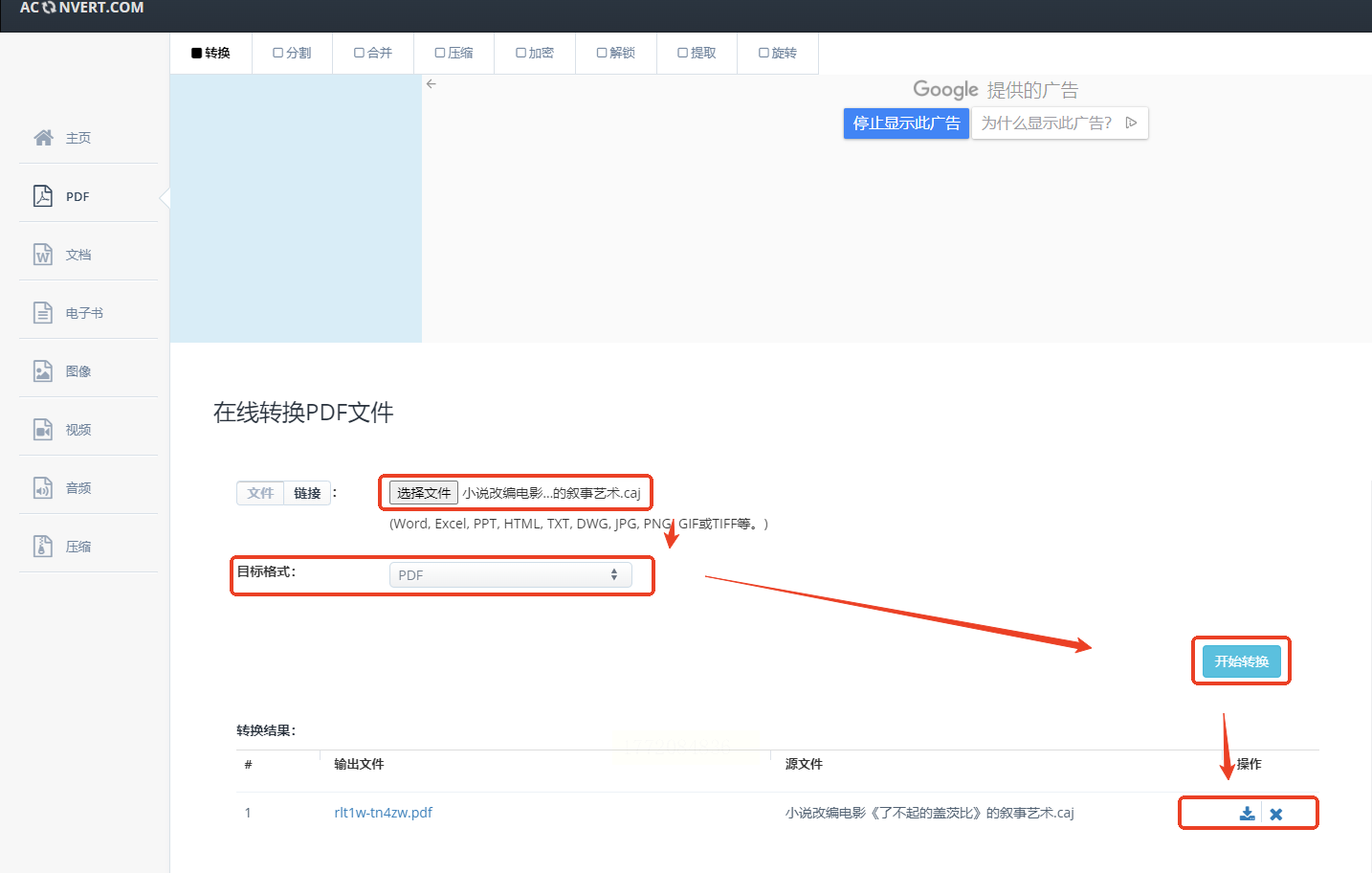Open the ebook icon in sidebar
The height and width of the screenshot is (873, 1372).
(43, 313)
